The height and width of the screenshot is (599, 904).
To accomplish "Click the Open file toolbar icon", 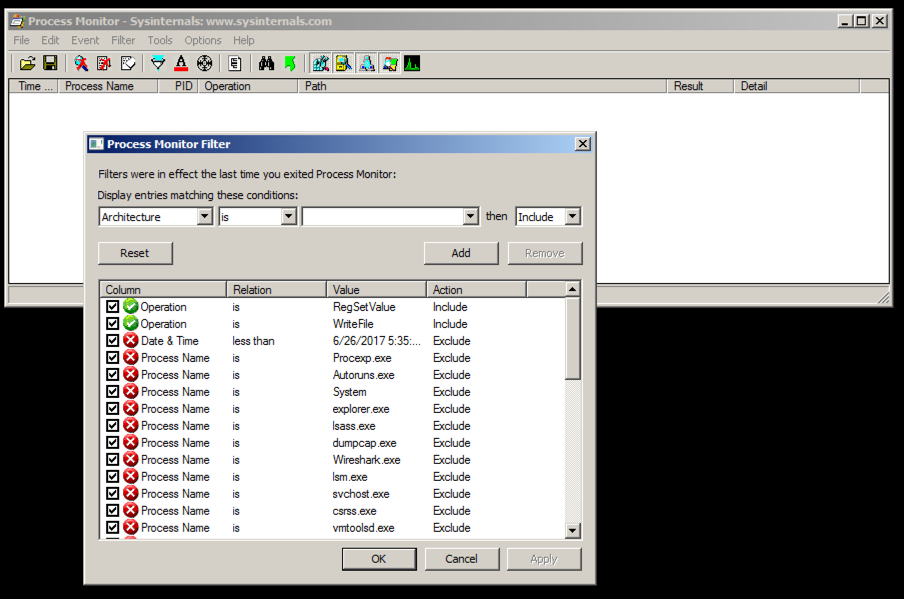I will (27, 63).
